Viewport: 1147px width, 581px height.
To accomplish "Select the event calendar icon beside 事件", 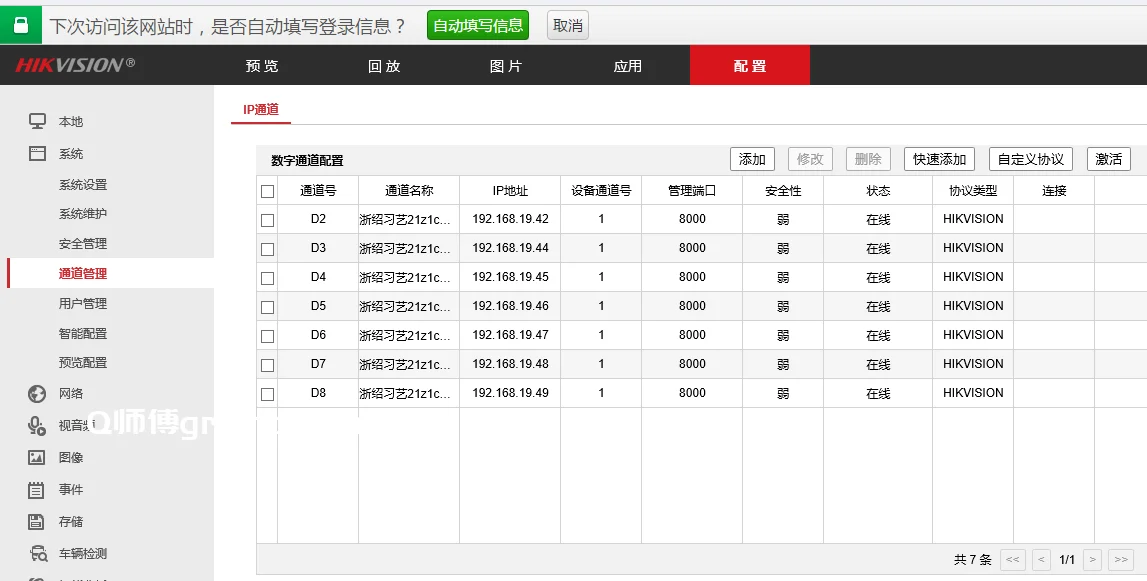I will [x=37, y=490].
